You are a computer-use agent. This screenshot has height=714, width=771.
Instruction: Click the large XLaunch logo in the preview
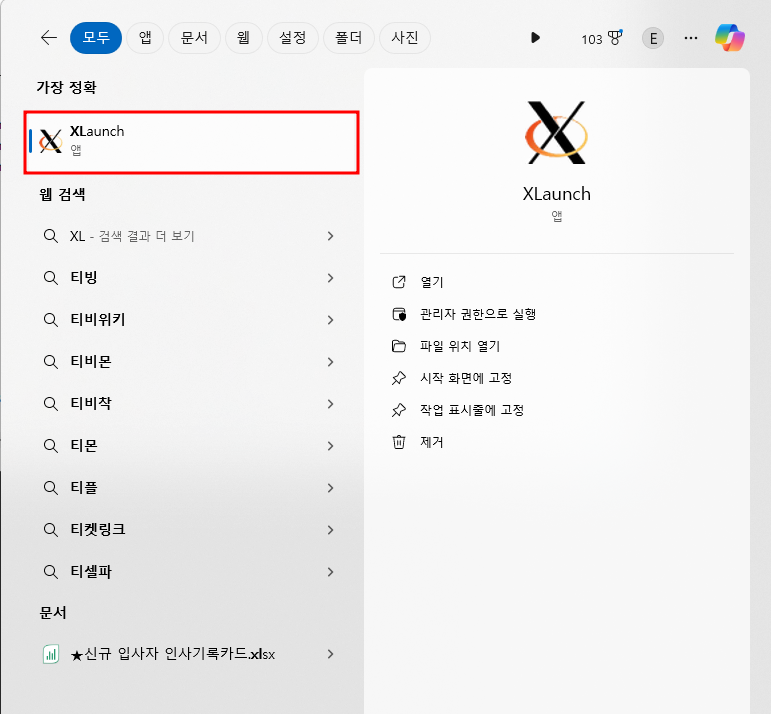click(556, 132)
